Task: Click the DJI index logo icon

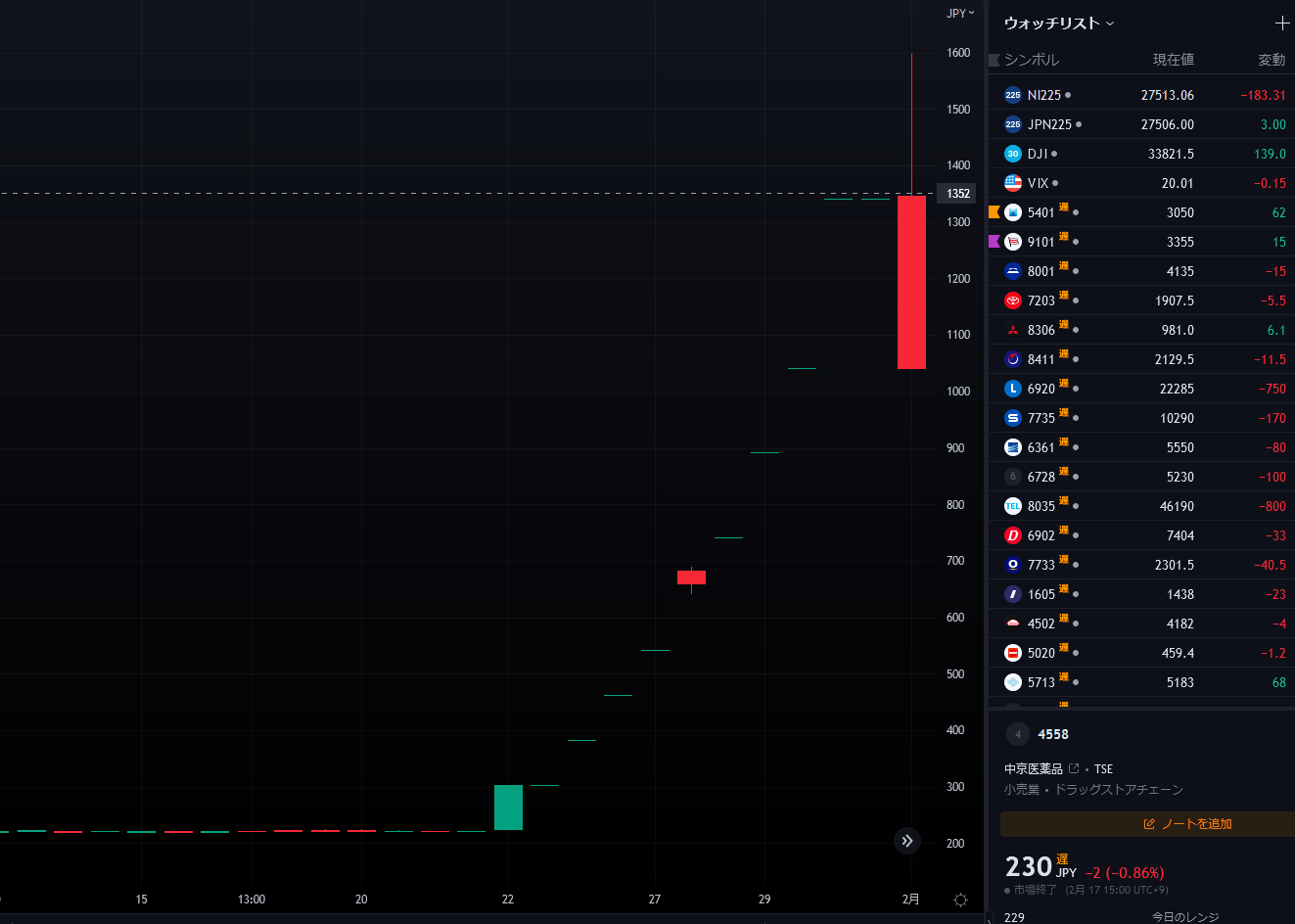Action: tap(1013, 154)
